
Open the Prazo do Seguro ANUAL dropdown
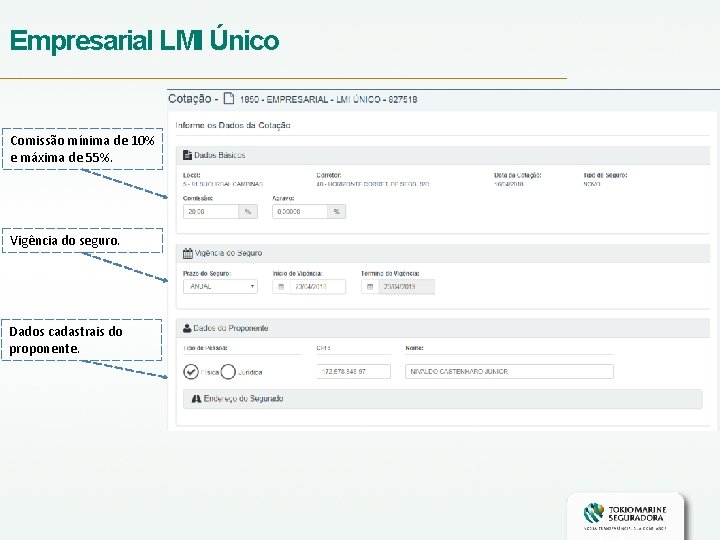click(220, 287)
